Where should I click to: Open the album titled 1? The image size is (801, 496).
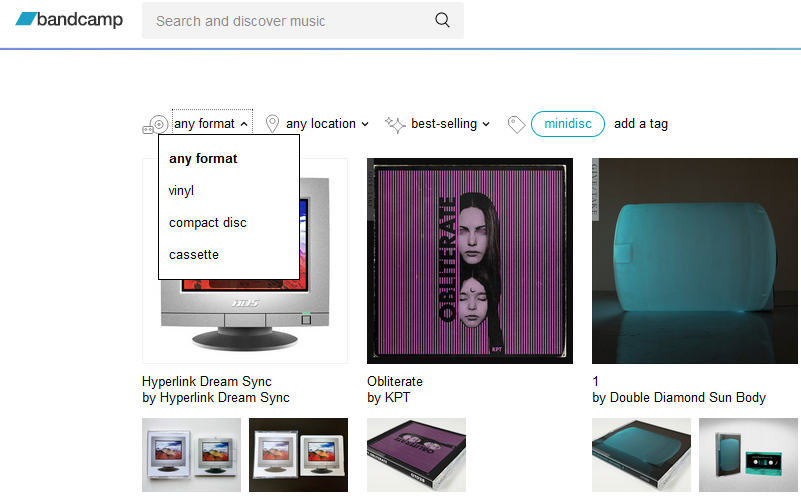[x=596, y=382]
